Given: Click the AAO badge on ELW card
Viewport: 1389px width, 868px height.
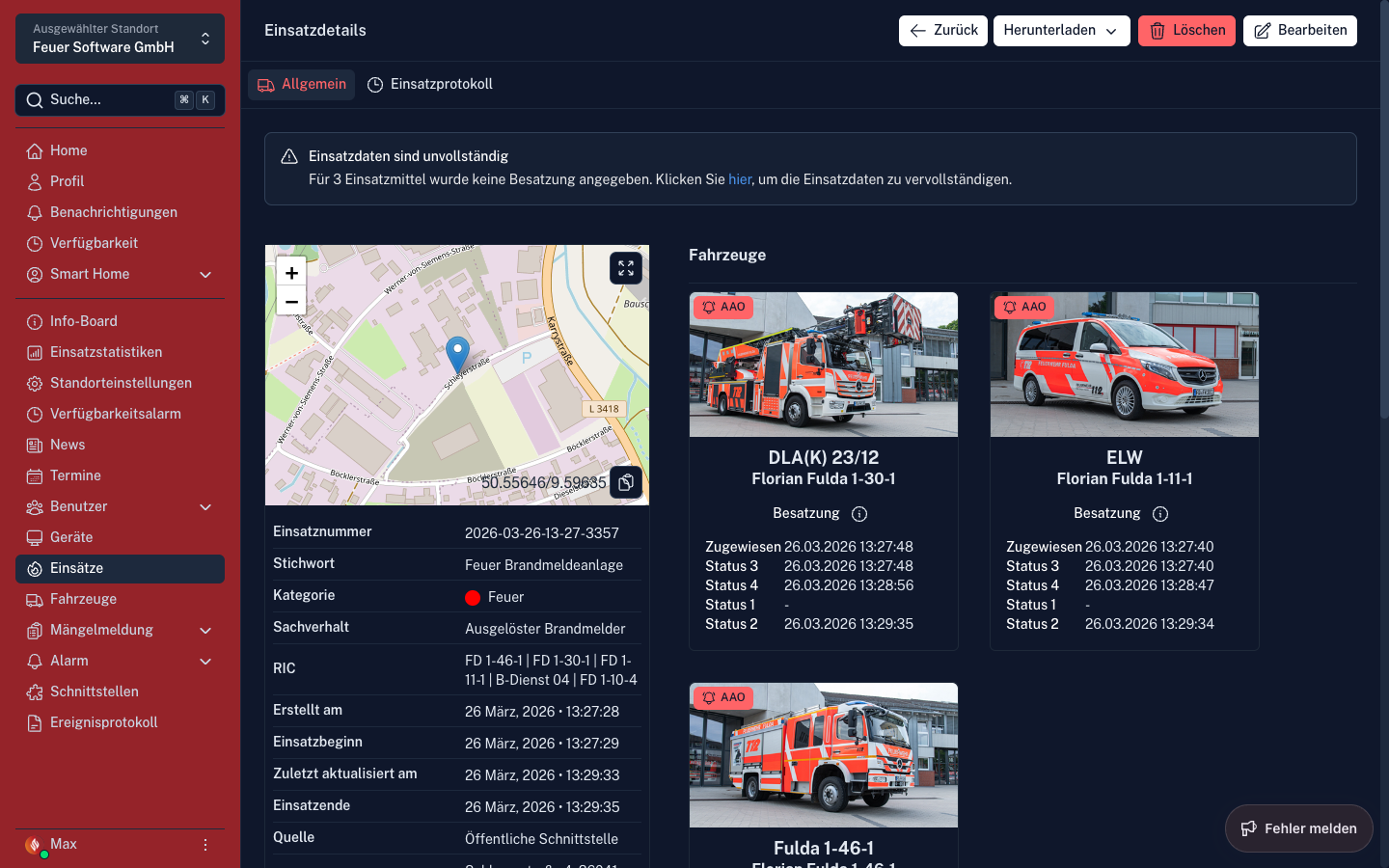Looking at the screenshot, I should point(1024,307).
